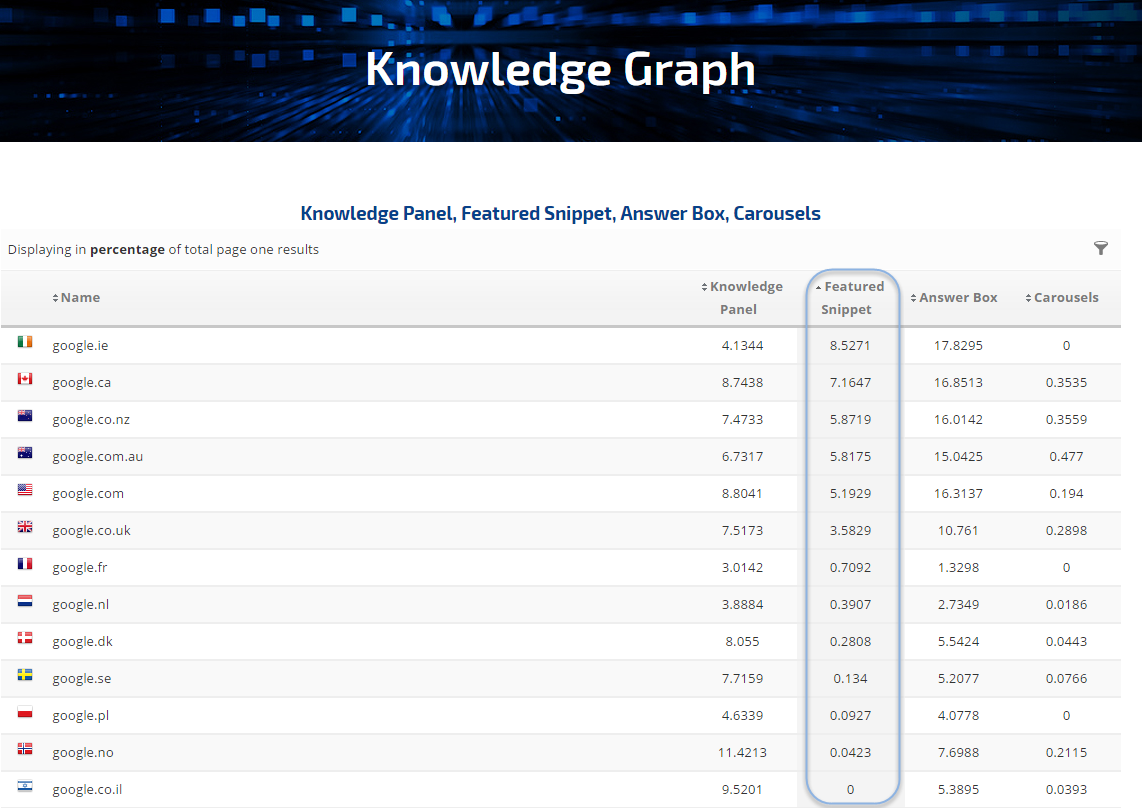Click the Canada flag icon
Viewport: 1142px width, 808px height.
click(x=25, y=379)
